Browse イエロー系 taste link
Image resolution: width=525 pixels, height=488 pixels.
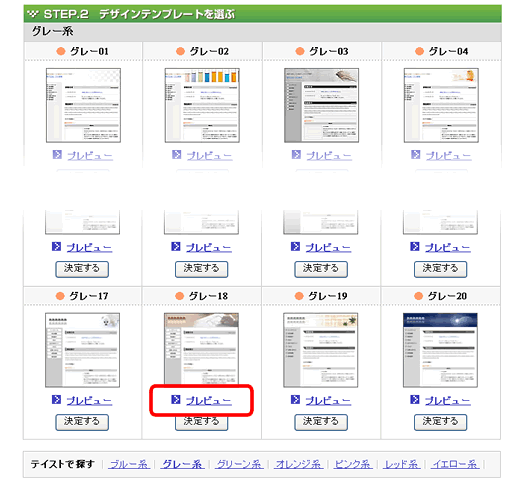click(x=455, y=464)
